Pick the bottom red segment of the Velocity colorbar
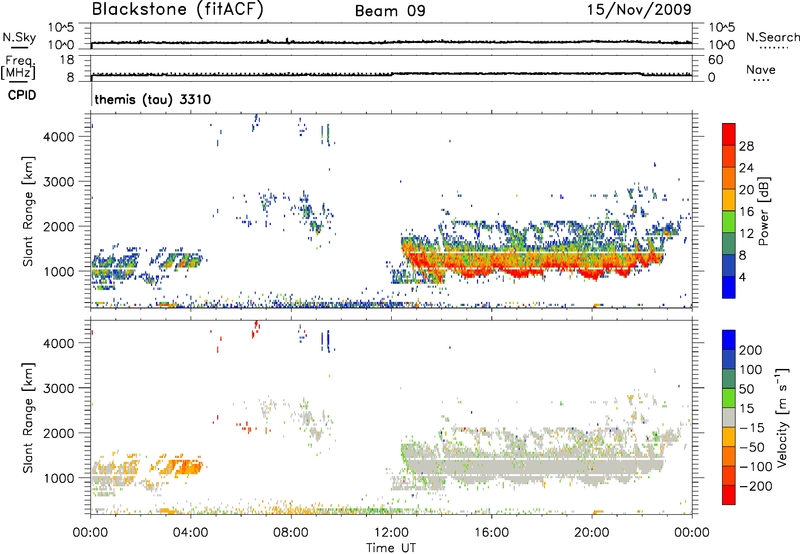Image resolution: width=800 pixels, height=554 pixels. (x=729, y=495)
